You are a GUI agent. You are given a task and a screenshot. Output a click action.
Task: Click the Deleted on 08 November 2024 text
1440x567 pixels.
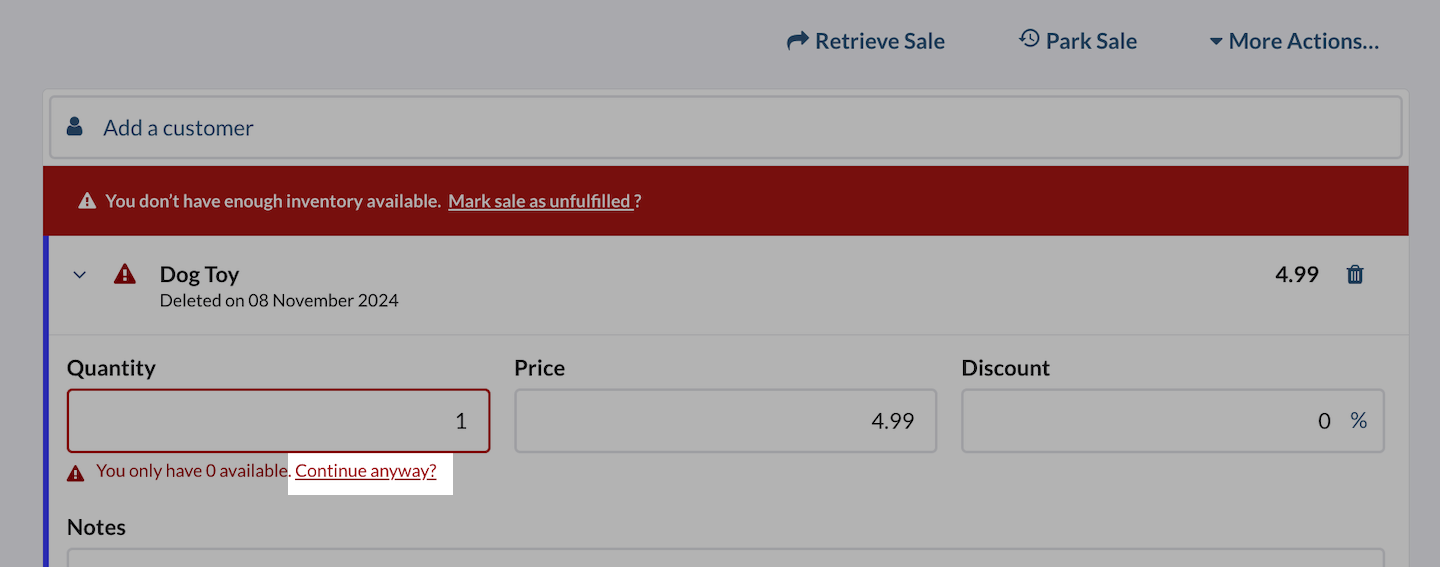[x=279, y=300]
